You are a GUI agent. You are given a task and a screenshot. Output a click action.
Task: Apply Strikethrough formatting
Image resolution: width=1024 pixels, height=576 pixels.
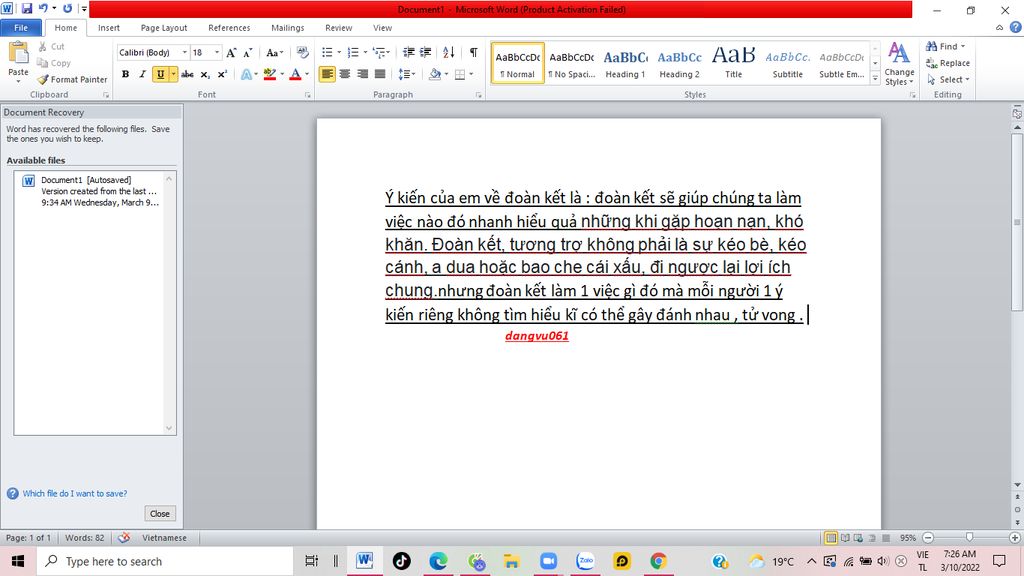(x=187, y=74)
